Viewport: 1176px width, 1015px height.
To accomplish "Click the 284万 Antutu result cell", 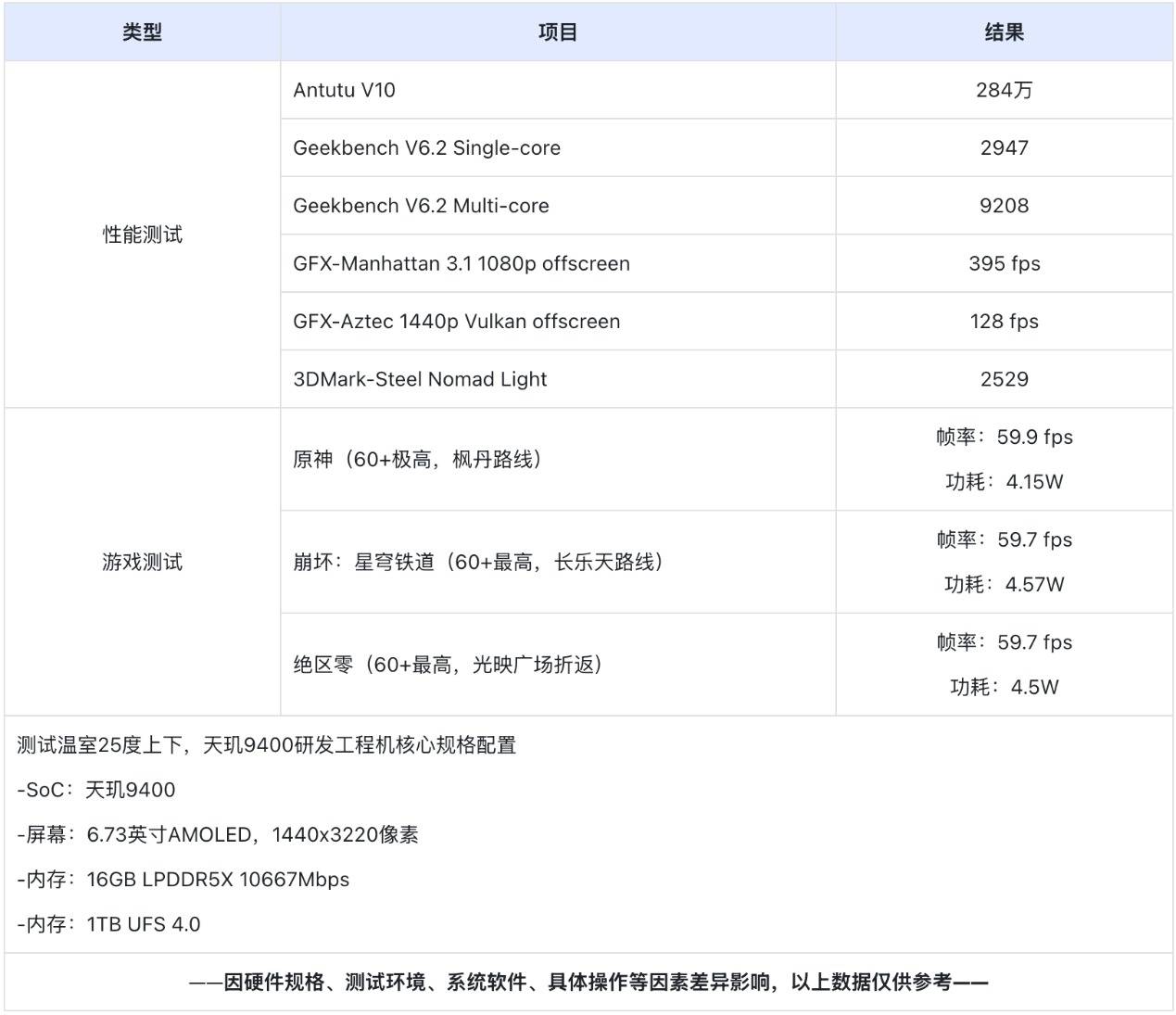I will [1004, 90].
